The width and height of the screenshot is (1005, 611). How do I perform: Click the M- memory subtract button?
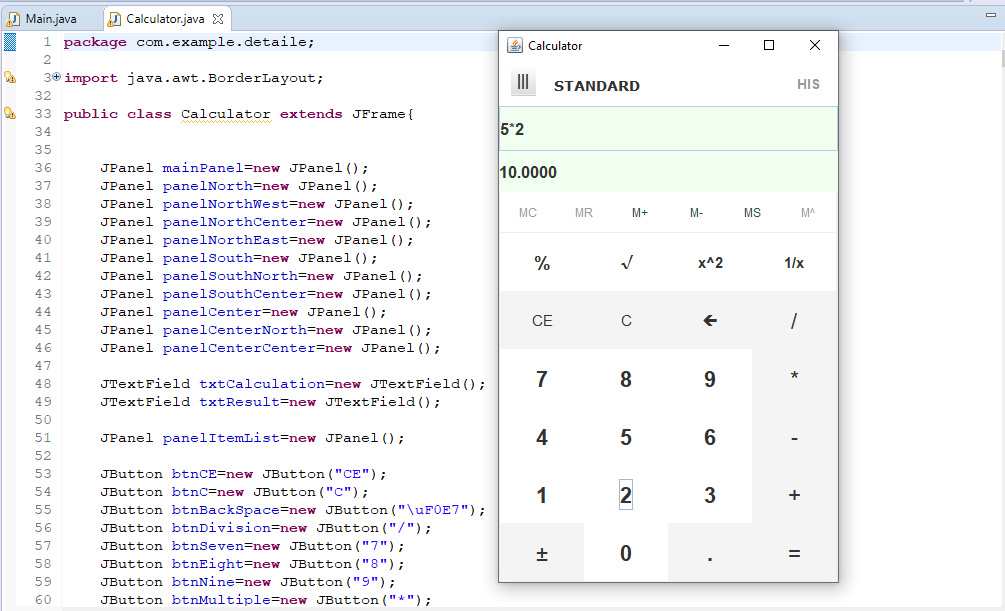(696, 213)
